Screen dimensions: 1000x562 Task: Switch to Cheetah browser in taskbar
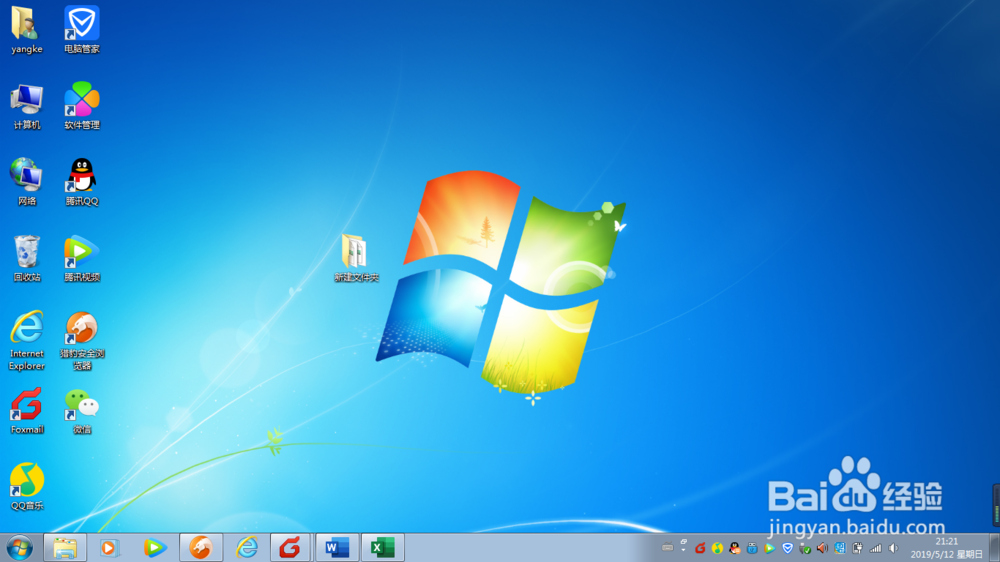[200, 548]
